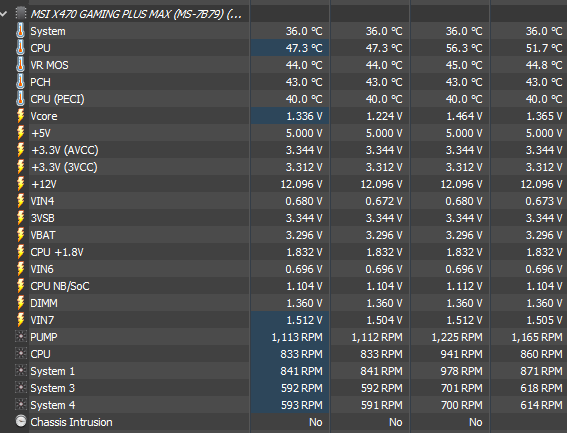The height and width of the screenshot is (433, 567).
Task: Click the 978 RPM System 1 maximum value
Action: pyautogui.click(x=461, y=371)
